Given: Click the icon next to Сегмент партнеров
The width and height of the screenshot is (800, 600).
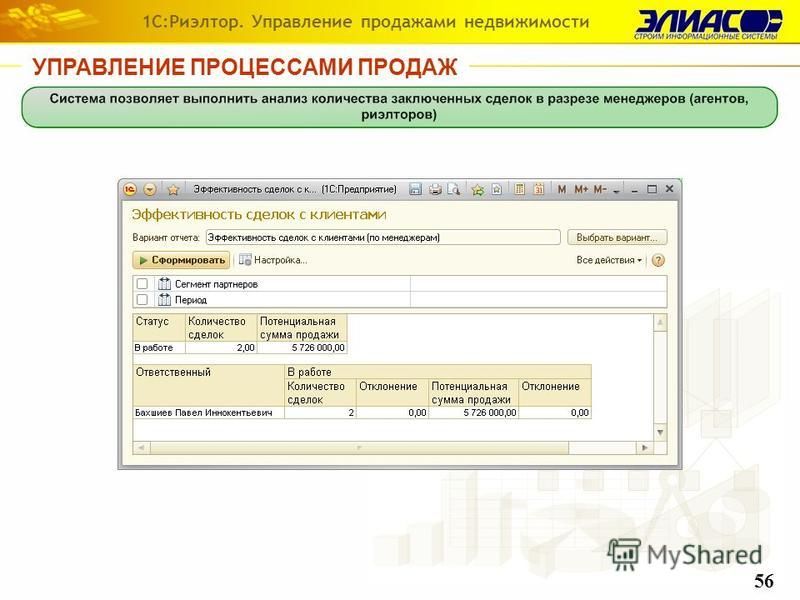Looking at the screenshot, I should point(164,284).
